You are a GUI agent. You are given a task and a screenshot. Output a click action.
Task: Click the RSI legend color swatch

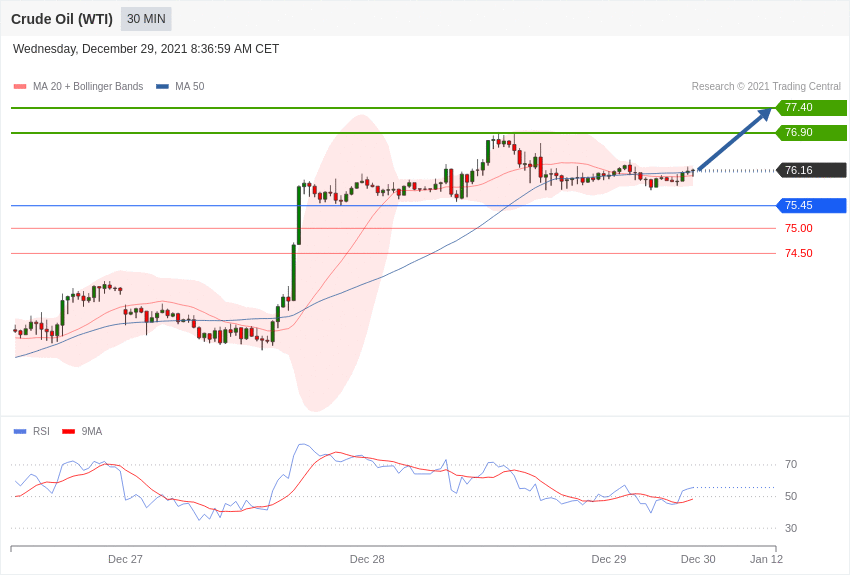coord(20,432)
